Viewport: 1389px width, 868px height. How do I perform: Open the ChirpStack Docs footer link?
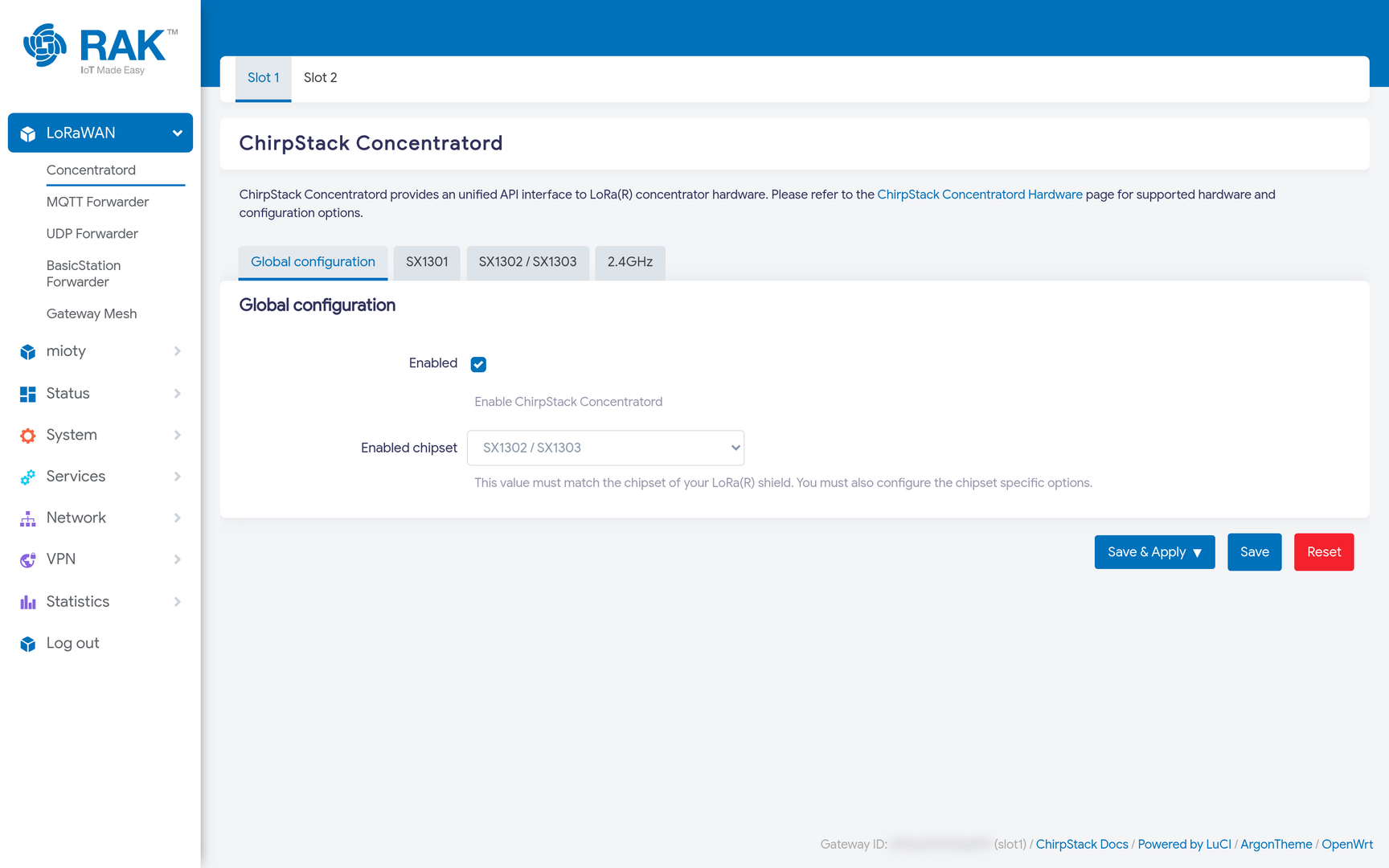click(1082, 844)
